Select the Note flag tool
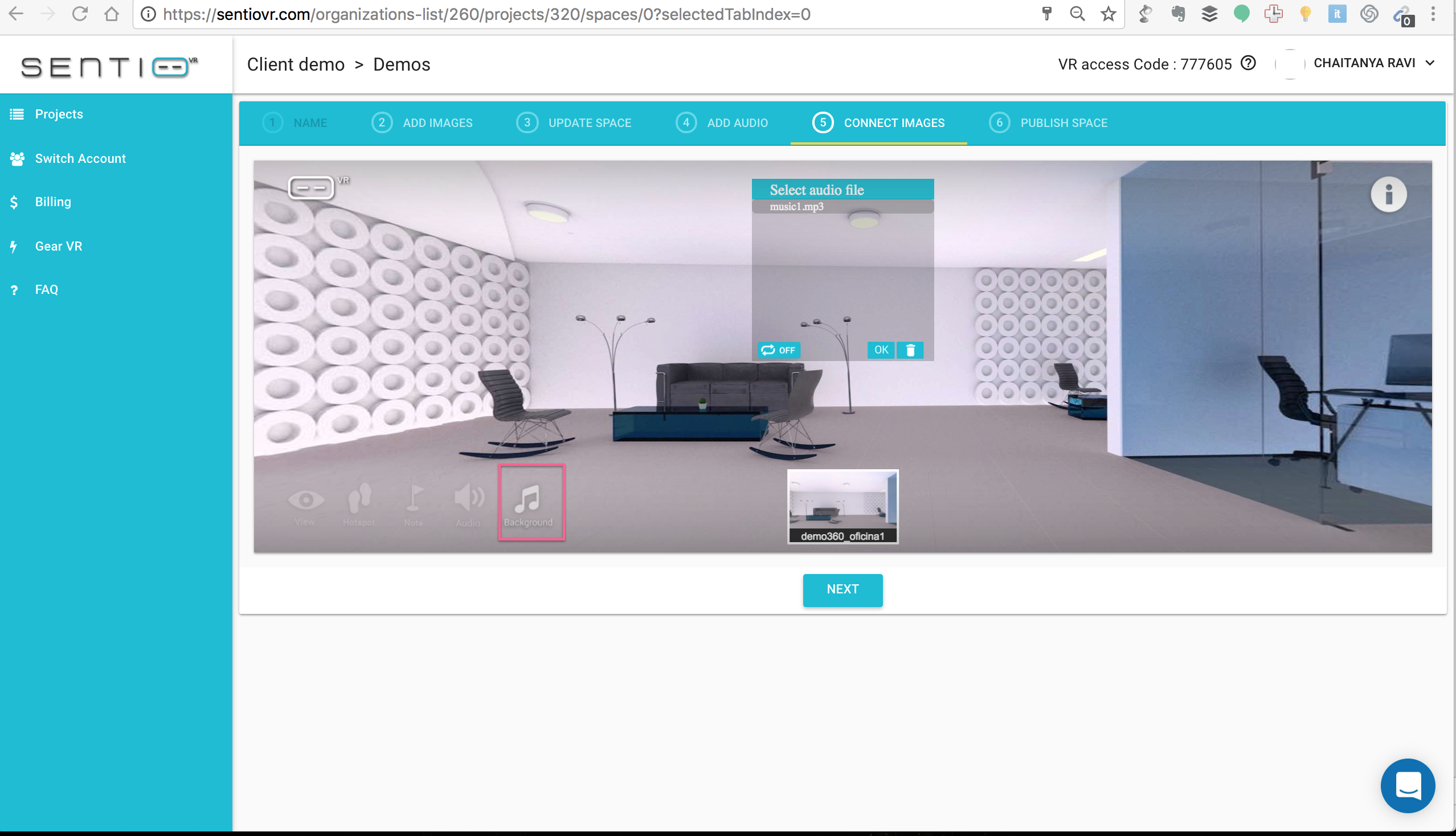The width and height of the screenshot is (1456, 836). coord(414,504)
